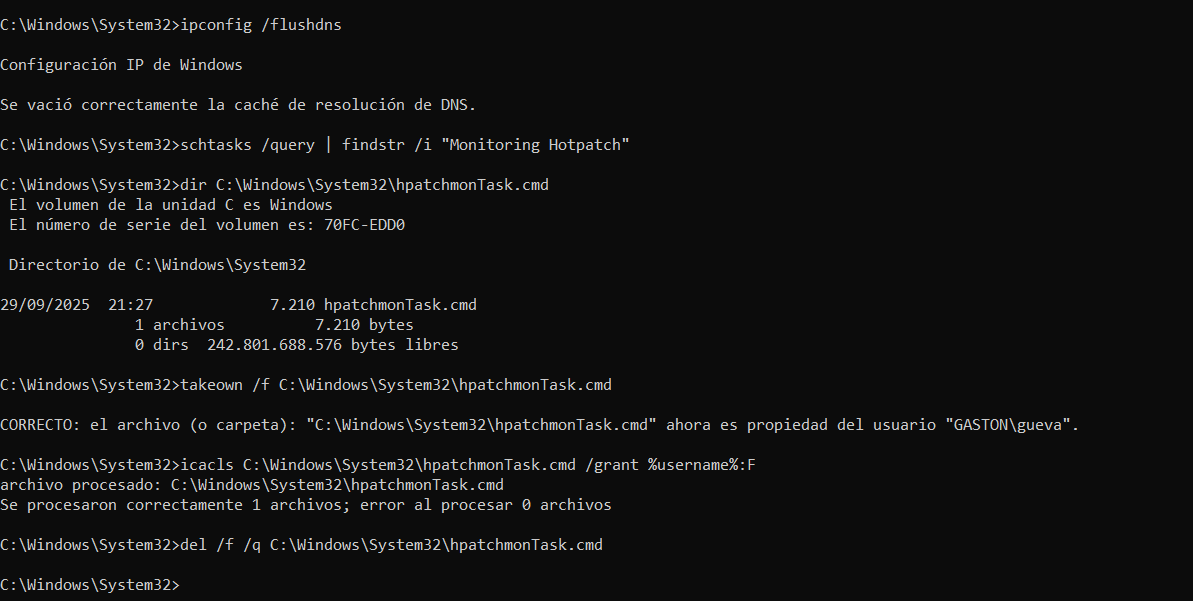Click the final empty command prompt
Image resolution: width=1193 pixels, height=601 pixels.
(90, 585)
